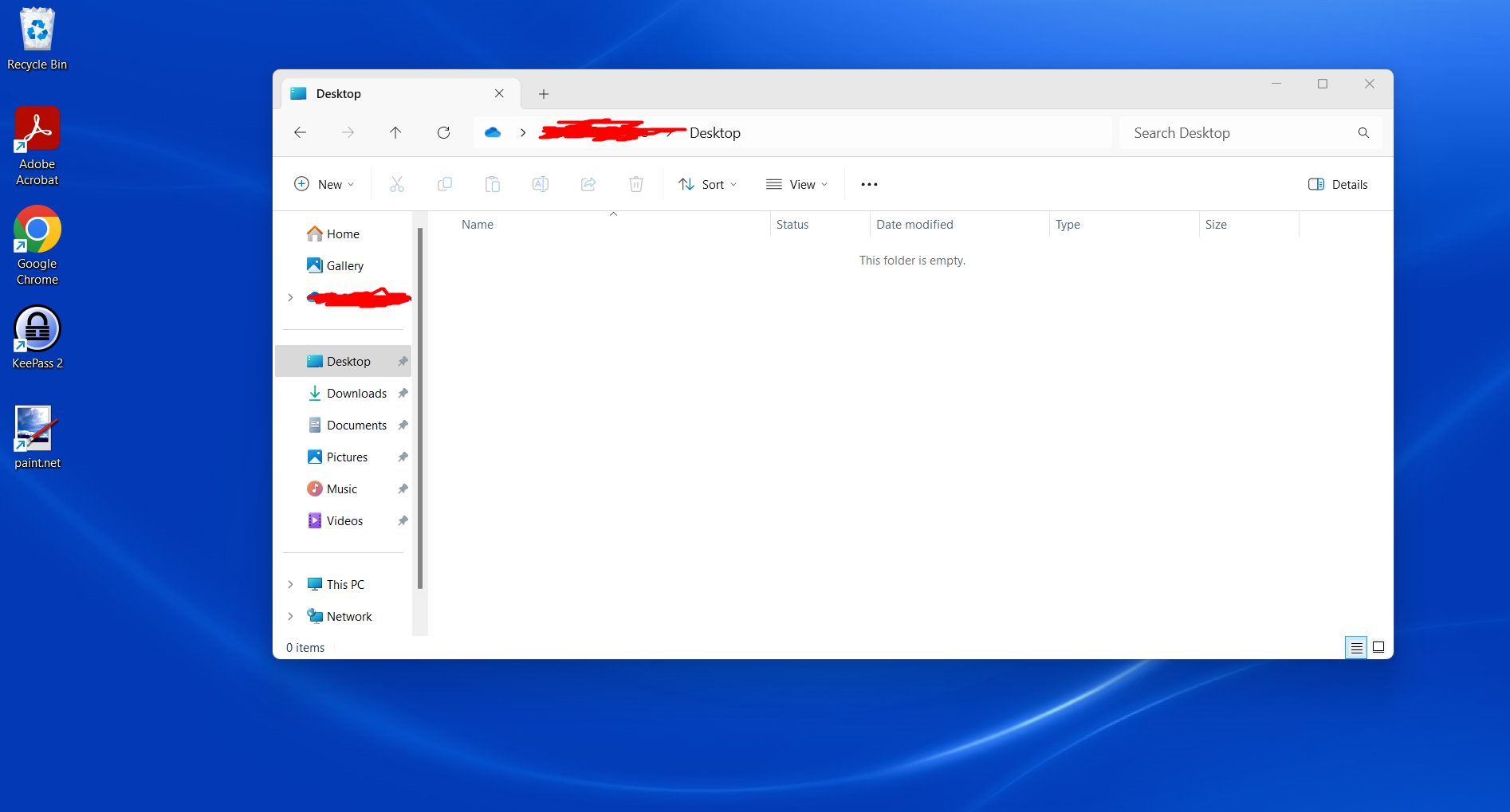Click the Delete trash icon
The image size is (1510, 812).
(x=636, y=184)
